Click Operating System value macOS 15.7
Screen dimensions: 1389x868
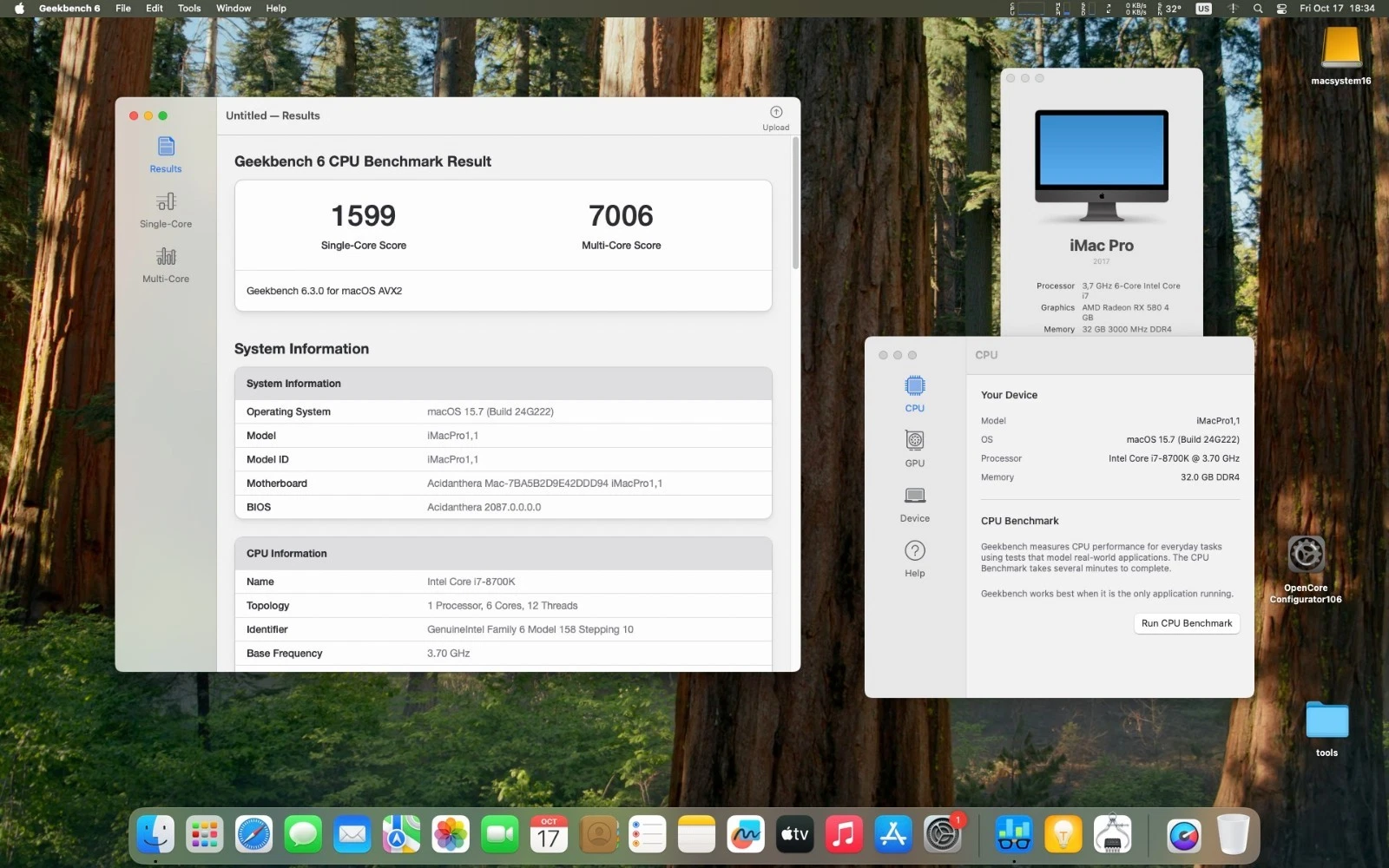[x=490, y=411]
